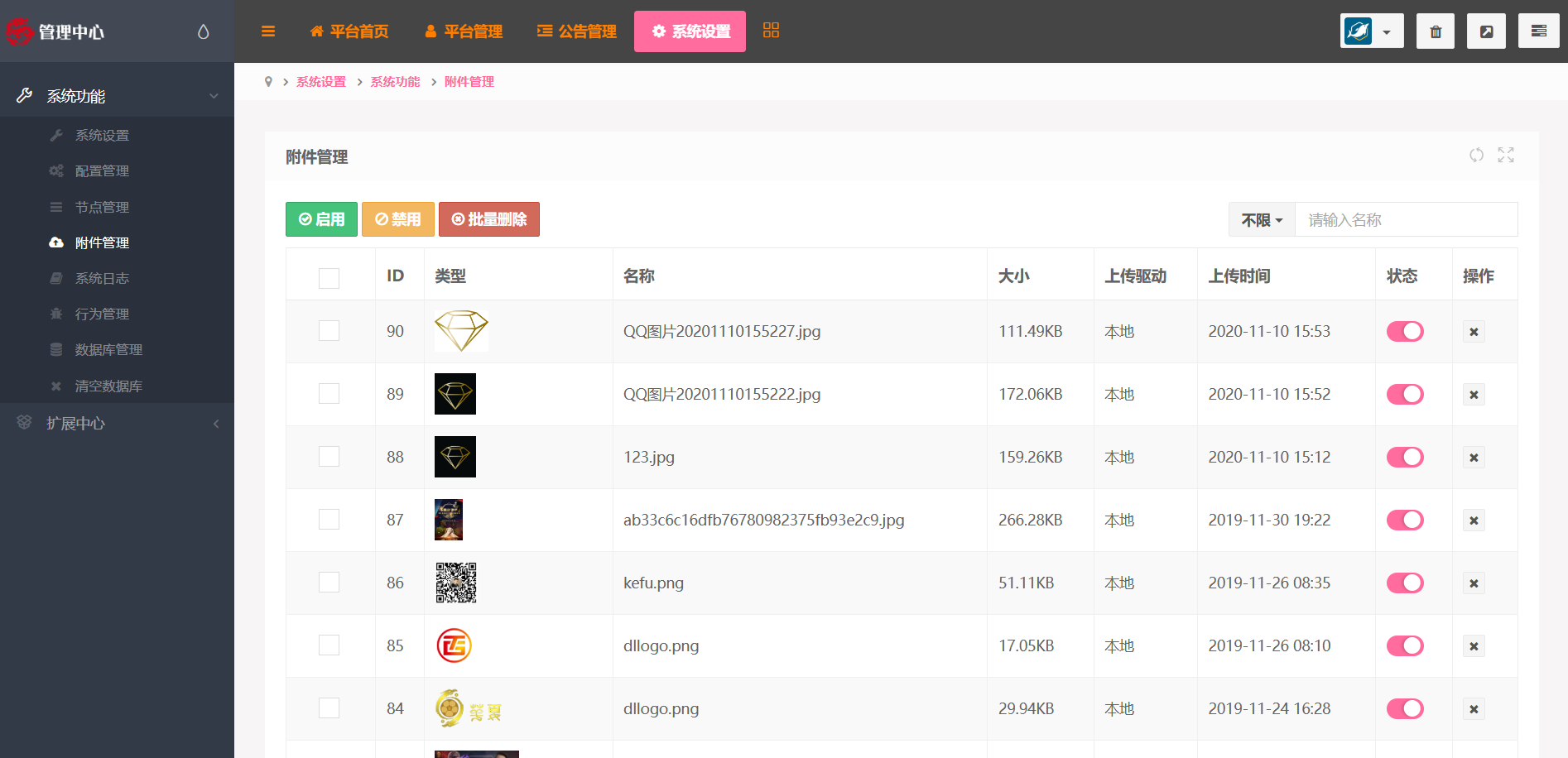Viewport: 1568px width, 758px height.
Task: Check the checkbox for row ID 84
Action: tap(329, 708)
